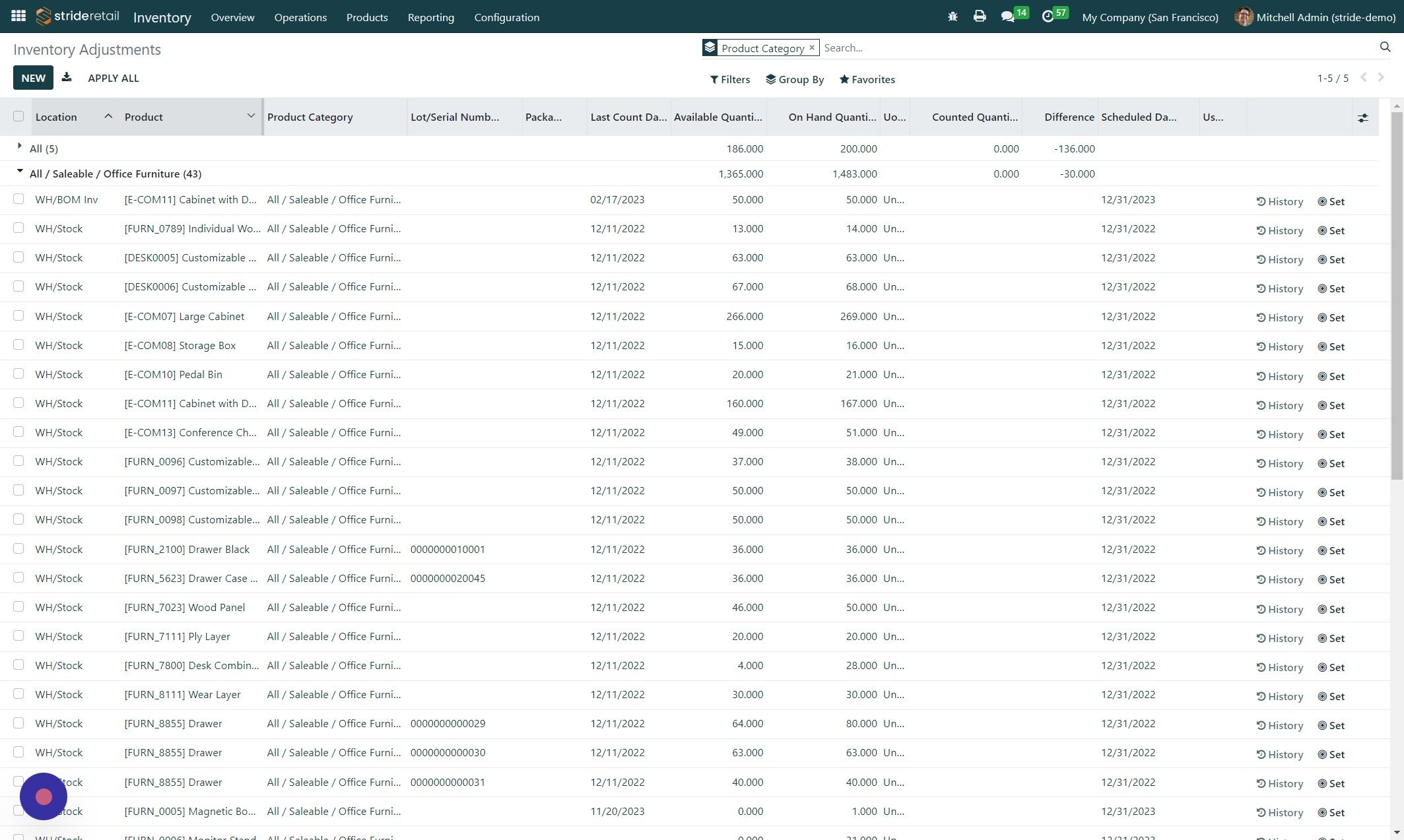Screen dimensions: 1404x840
Task: Open the apps grid menu icon
Action: tap(18, 16)
